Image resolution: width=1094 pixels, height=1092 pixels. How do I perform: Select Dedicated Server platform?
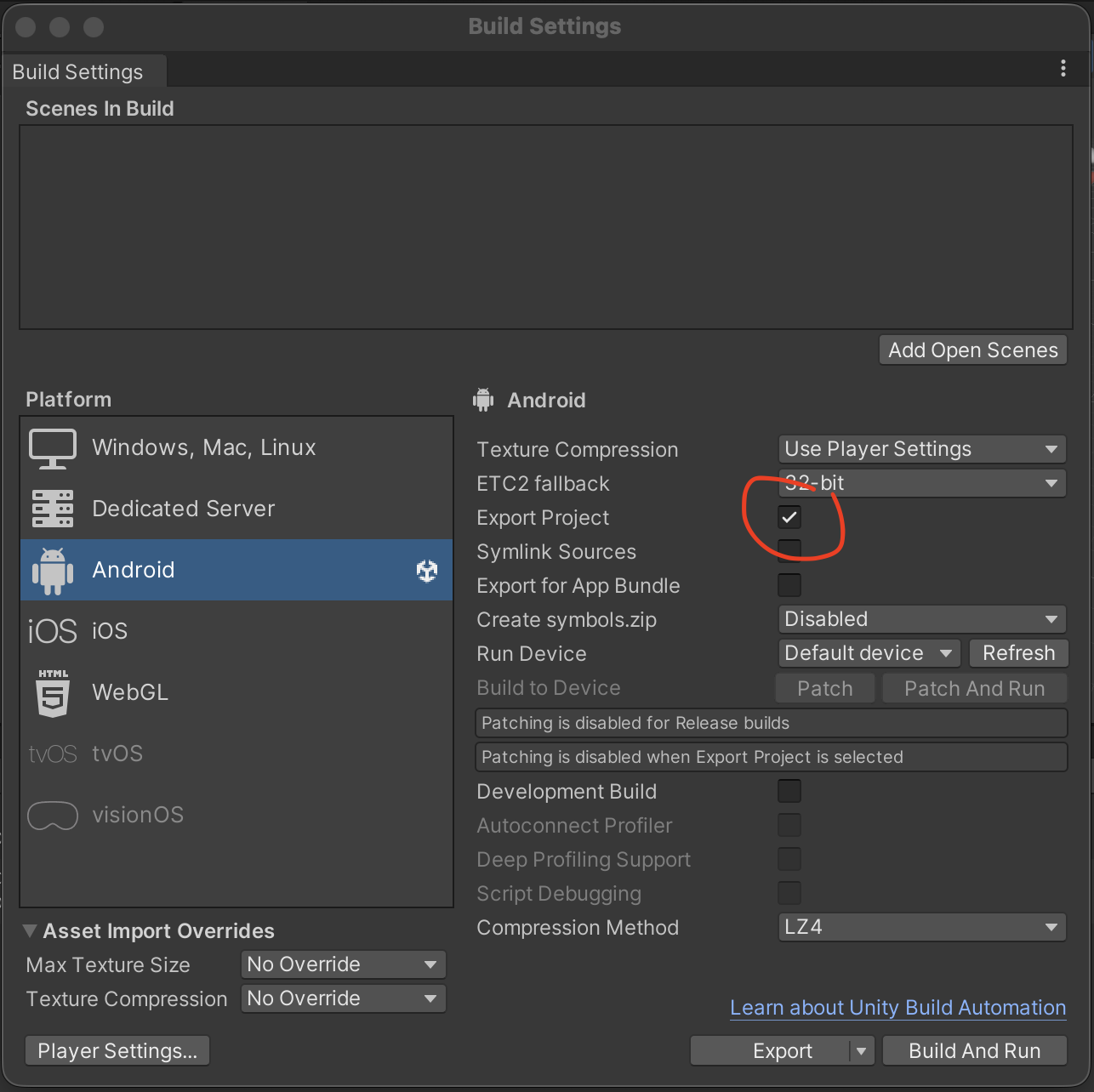(x=236, y=509)
